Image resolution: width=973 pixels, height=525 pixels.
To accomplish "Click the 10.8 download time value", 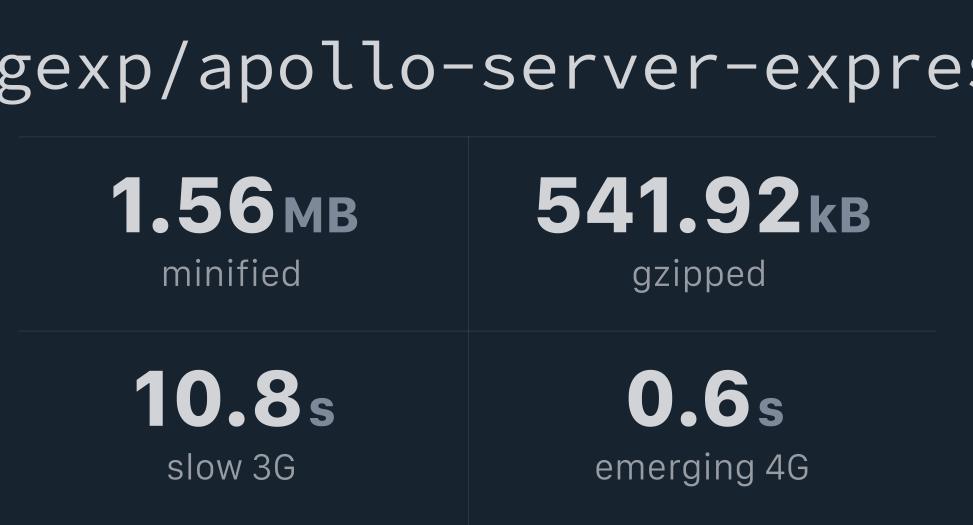I will (217, 399).
